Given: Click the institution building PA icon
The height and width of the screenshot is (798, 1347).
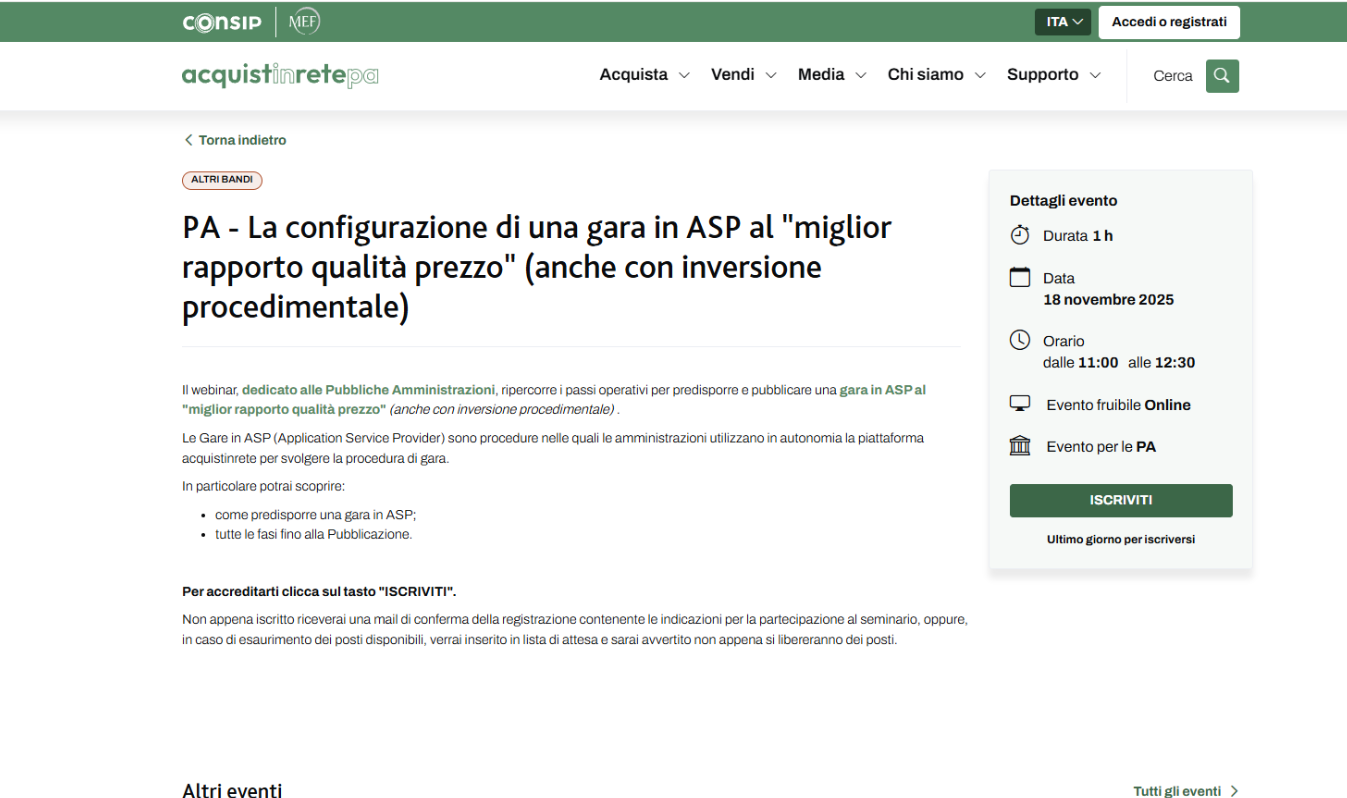Looking at the screenshot, I should (x=1019, y=446).
